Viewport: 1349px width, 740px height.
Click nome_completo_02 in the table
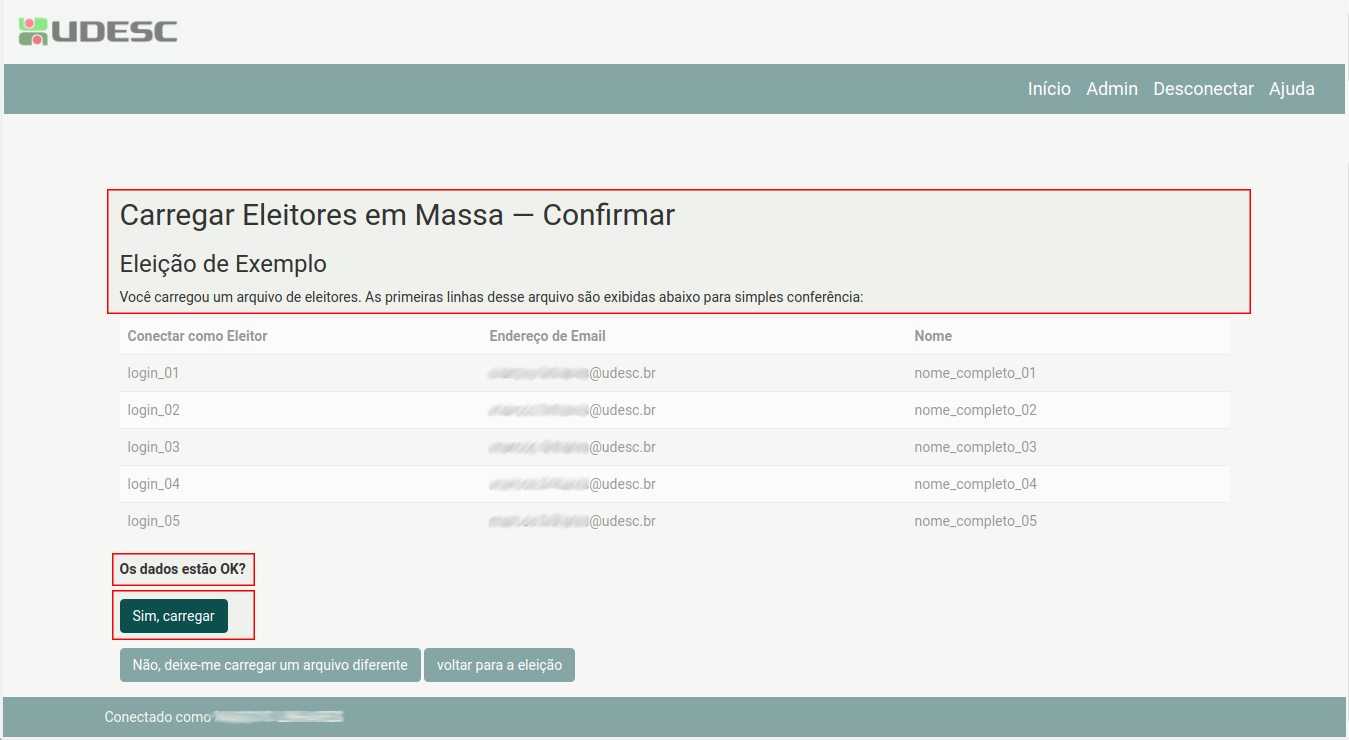[x=975, y=410]
